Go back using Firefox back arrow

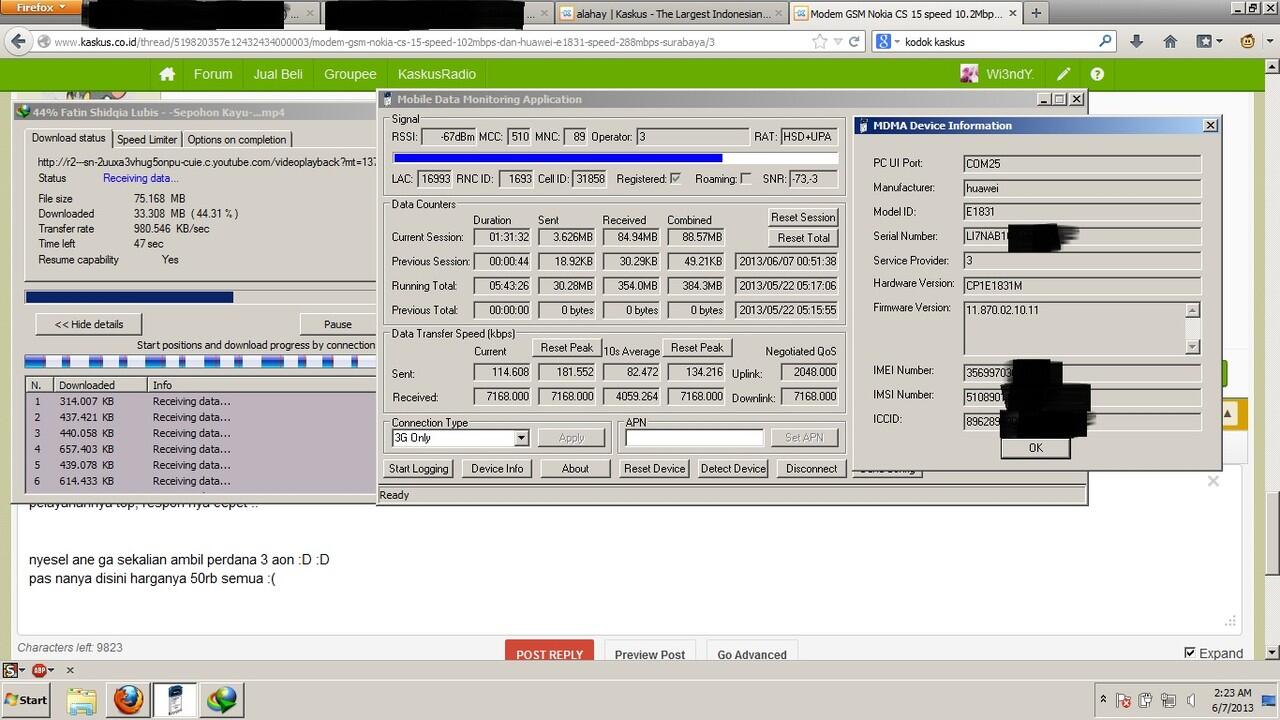coord(17,41)
